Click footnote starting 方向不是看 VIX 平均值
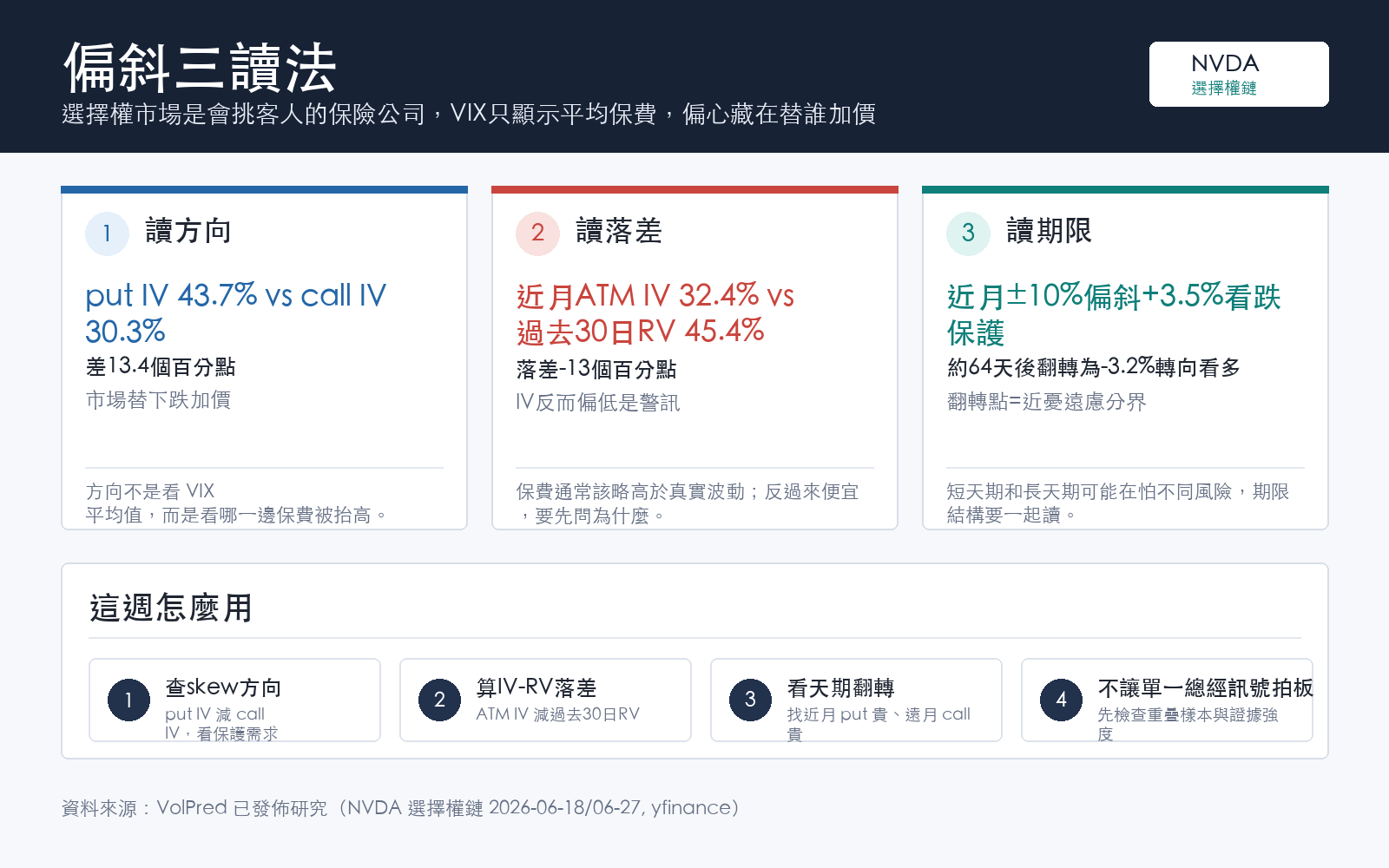 [x=236, y=503]
